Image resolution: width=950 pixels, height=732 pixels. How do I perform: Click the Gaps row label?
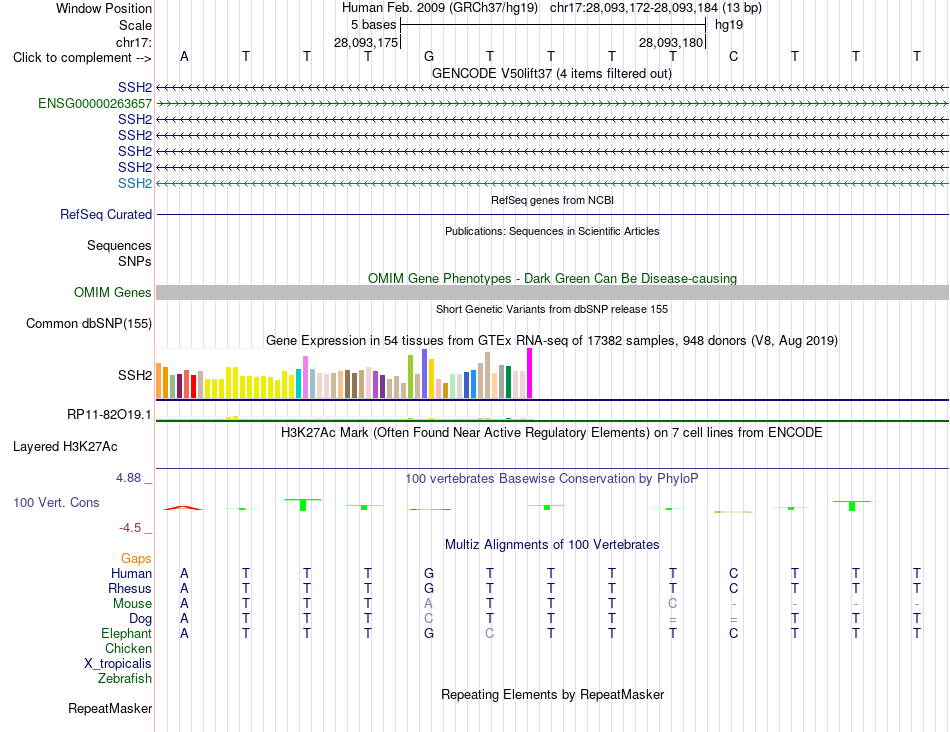pos(136,559)
